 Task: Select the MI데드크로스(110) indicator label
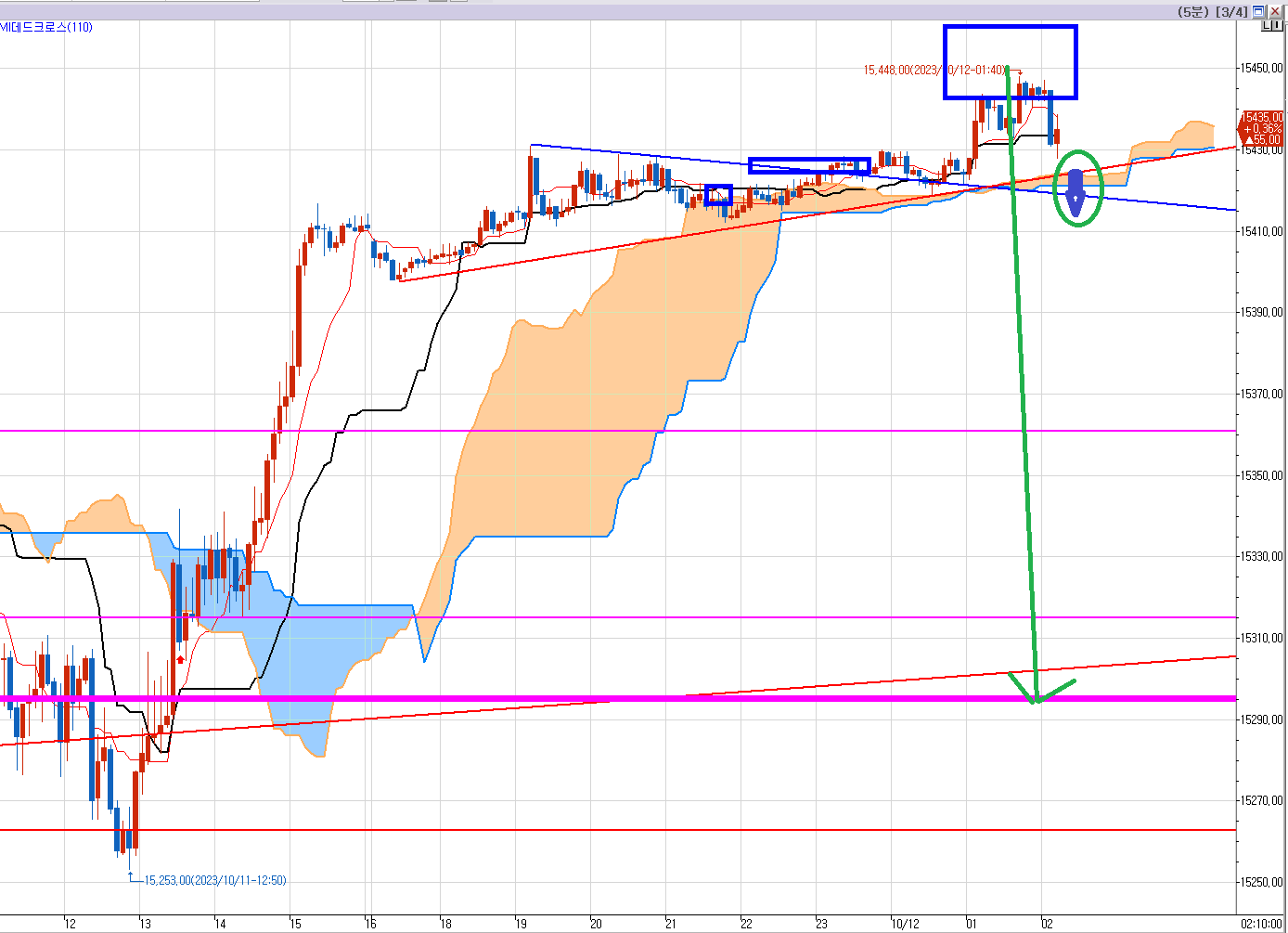click(x=46, y=27)
